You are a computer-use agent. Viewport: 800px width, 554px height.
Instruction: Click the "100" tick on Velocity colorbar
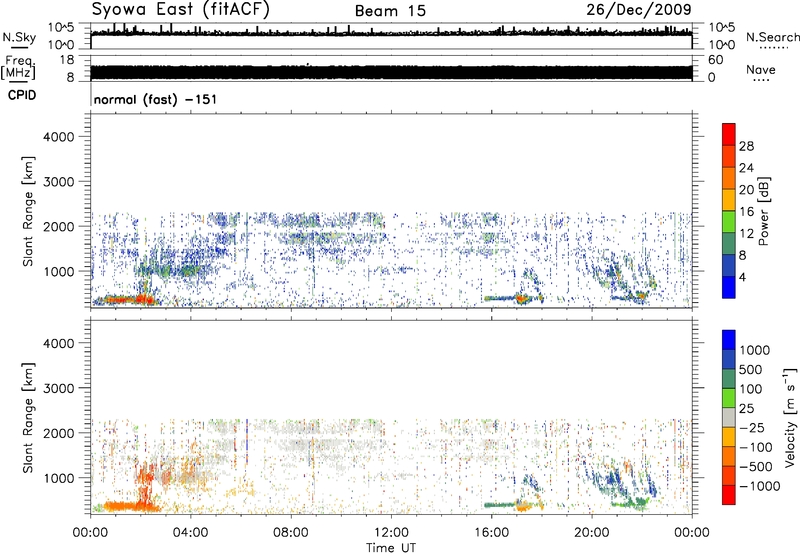tap(751, 389)
